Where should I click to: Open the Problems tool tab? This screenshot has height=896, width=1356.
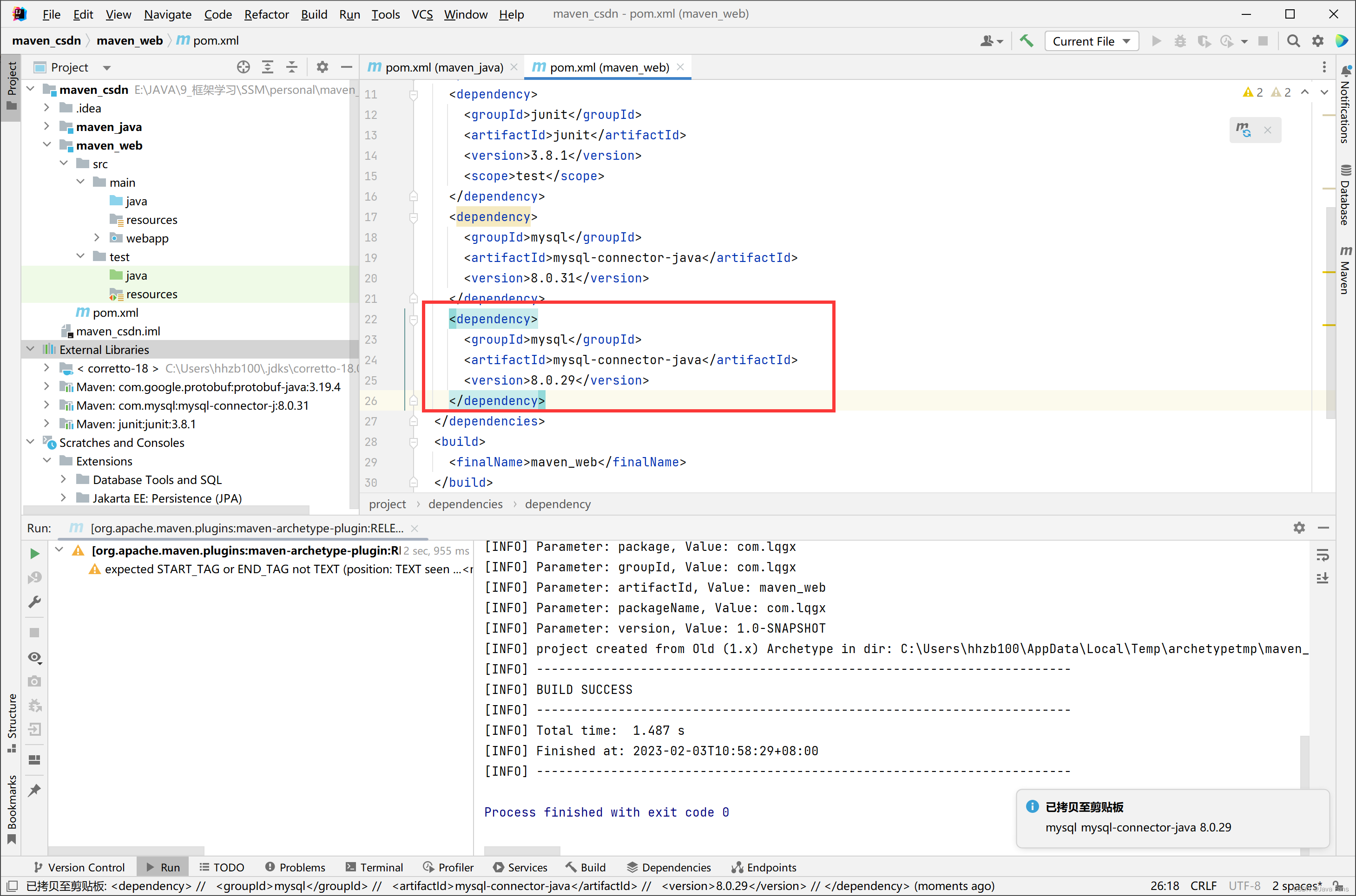pos(295,867)
